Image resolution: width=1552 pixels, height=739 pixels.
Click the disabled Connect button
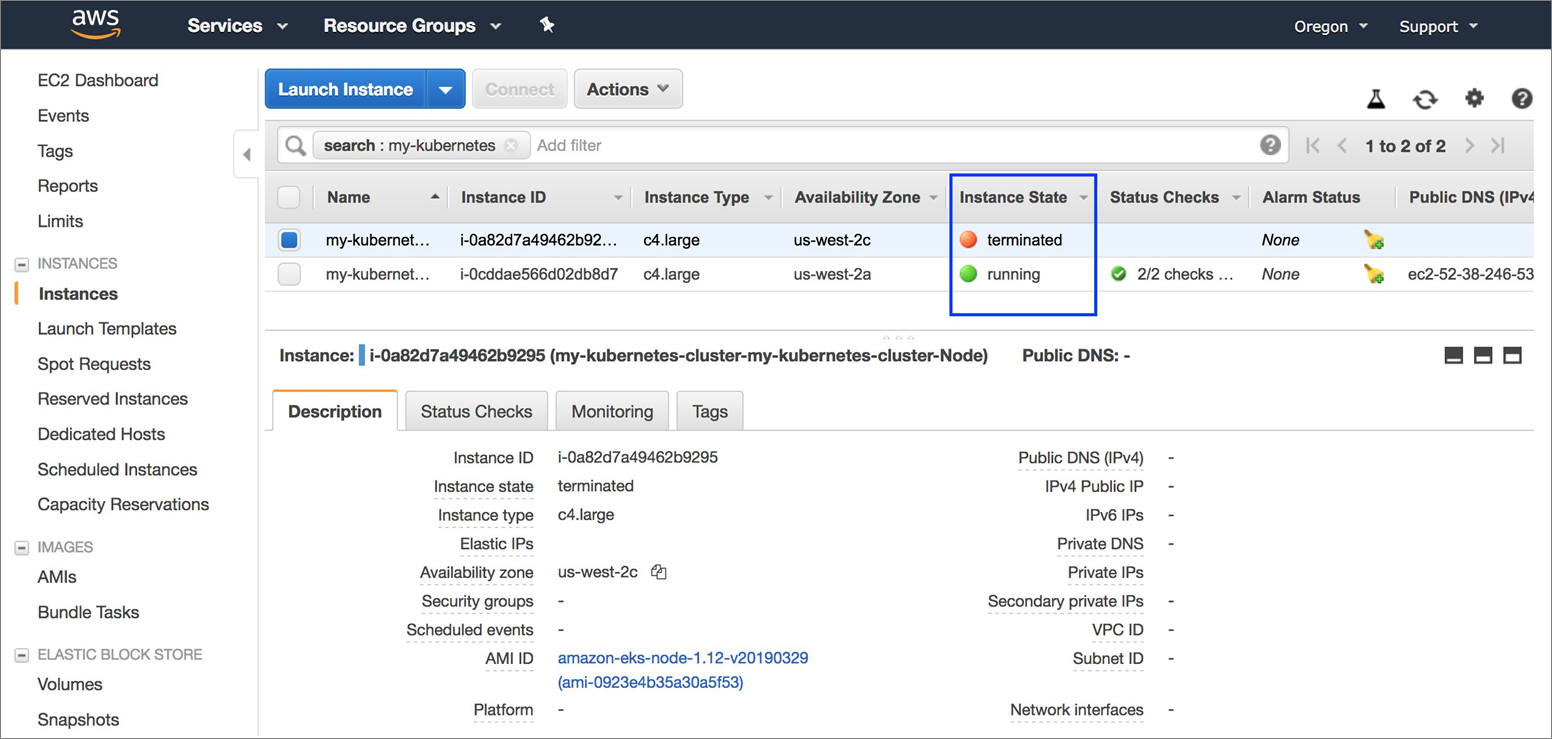tap(520, 89)
